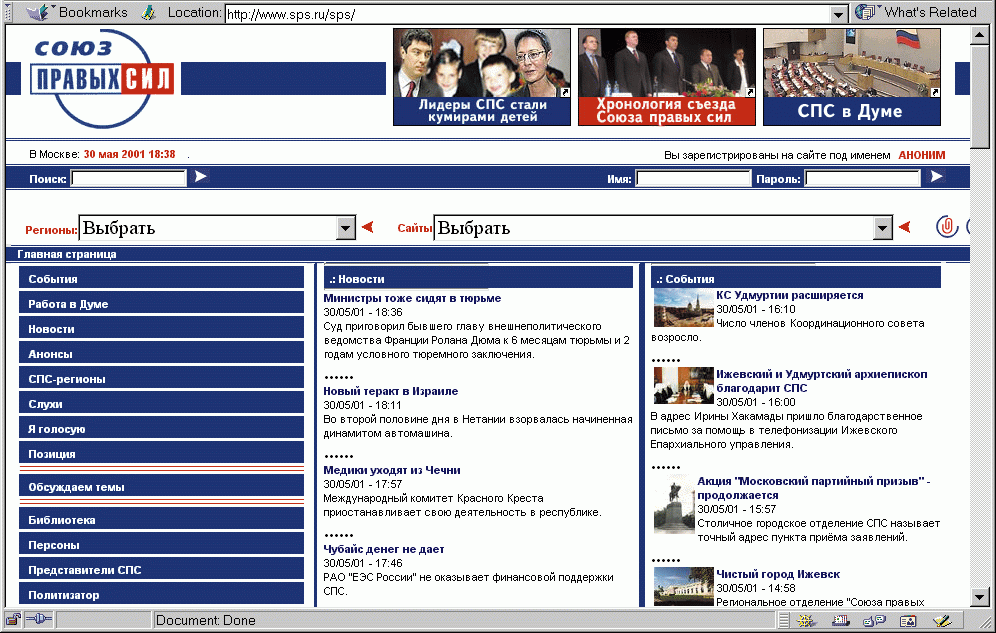Image resolution: width=996 pixels, height=633 pixels.
Task: Open the Location URL history dropdown
Action: pos(839,14)
